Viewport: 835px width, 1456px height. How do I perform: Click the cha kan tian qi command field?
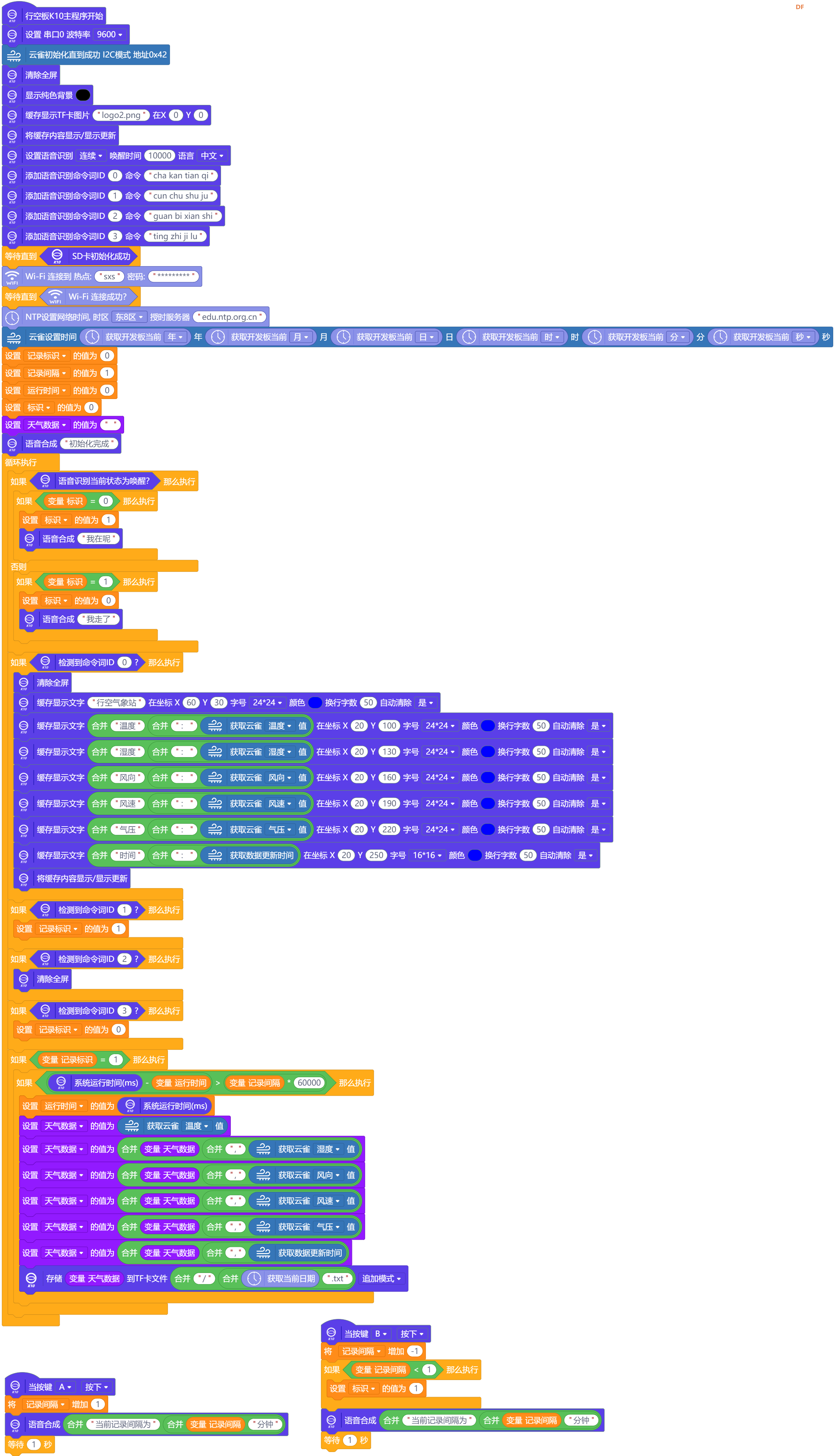[x=181, y=176]
